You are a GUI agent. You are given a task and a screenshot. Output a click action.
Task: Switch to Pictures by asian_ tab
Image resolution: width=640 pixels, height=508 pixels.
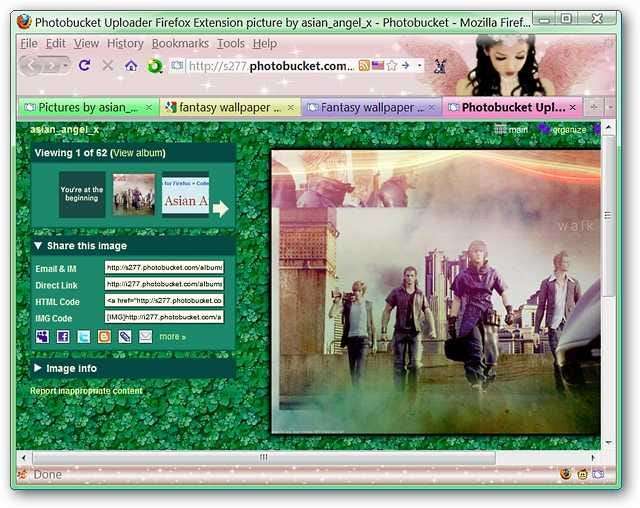(88, 107)
